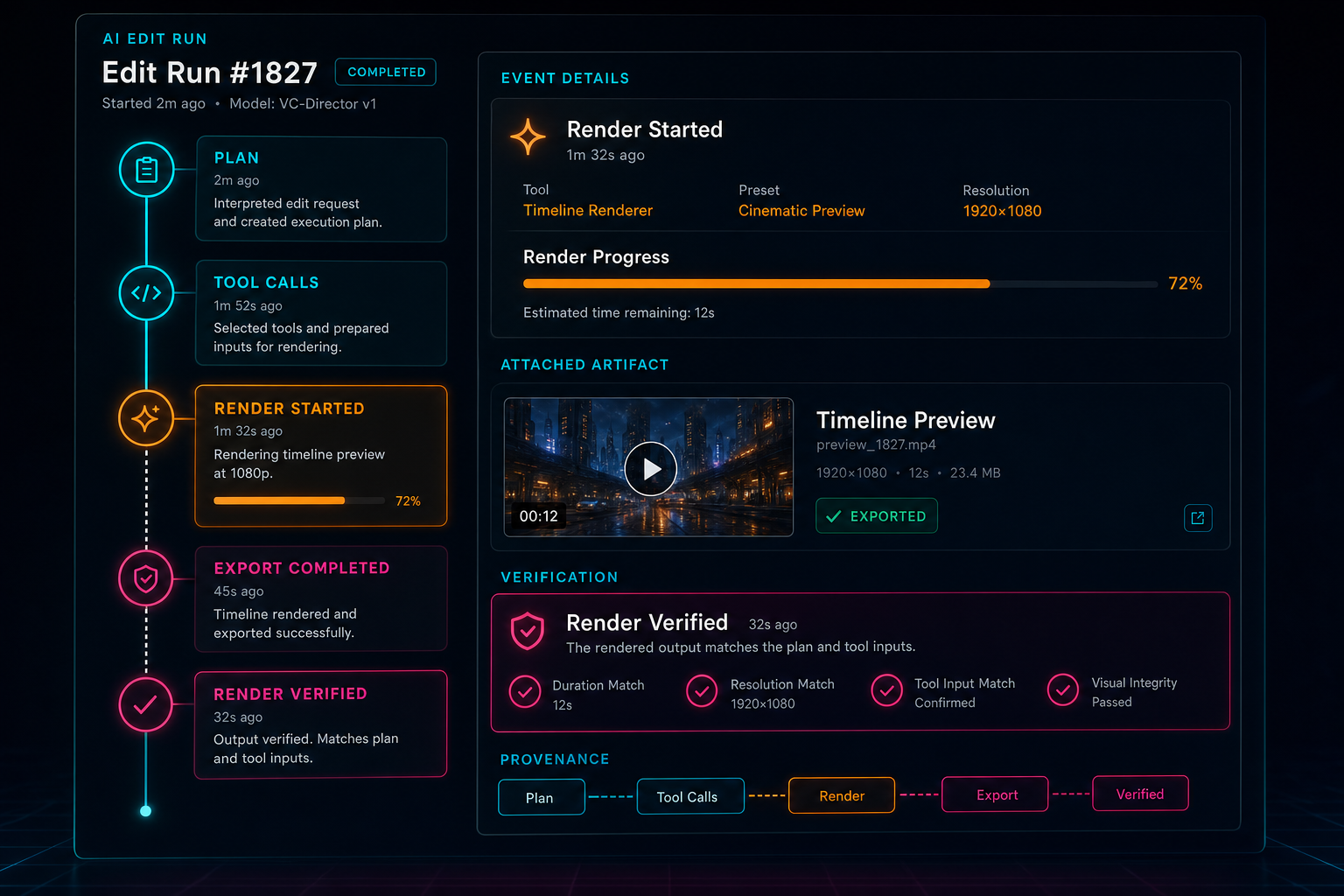
Task: Click the Timeline Preview video thumbnail
Action: click(648, 467)
